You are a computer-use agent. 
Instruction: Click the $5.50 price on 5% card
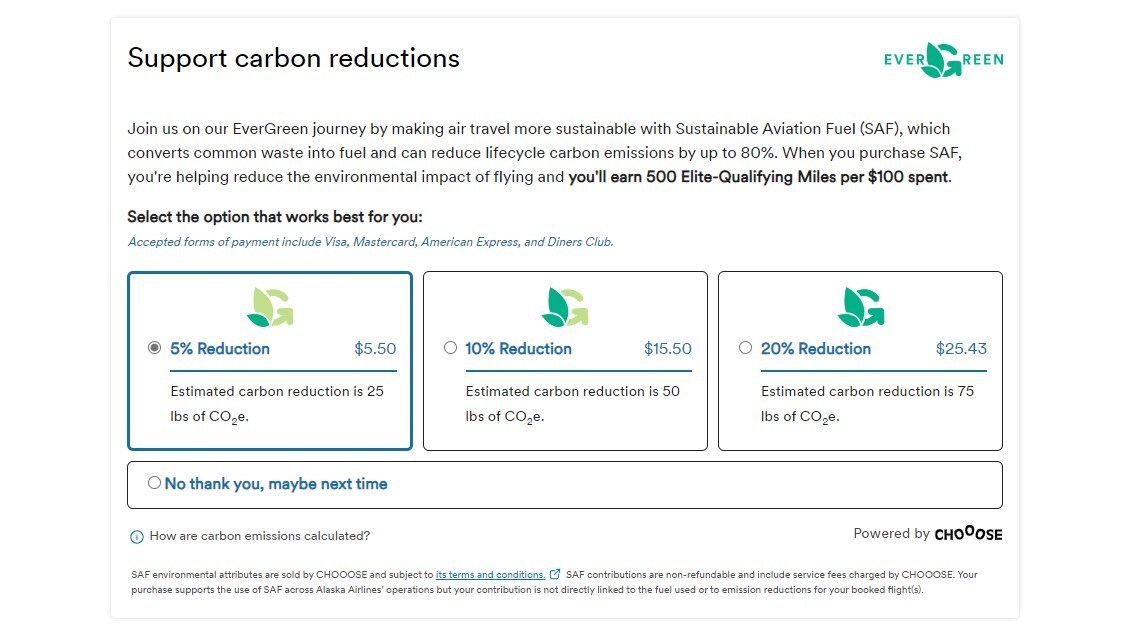point(375,349)
